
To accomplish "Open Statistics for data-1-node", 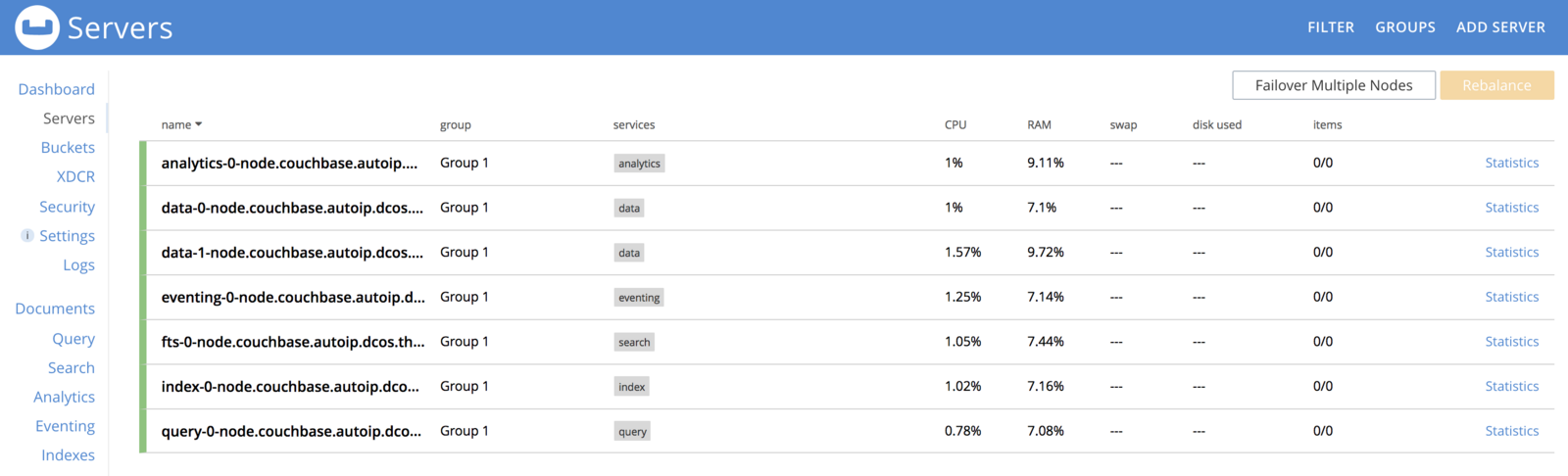I will (x=1511, y=253).
